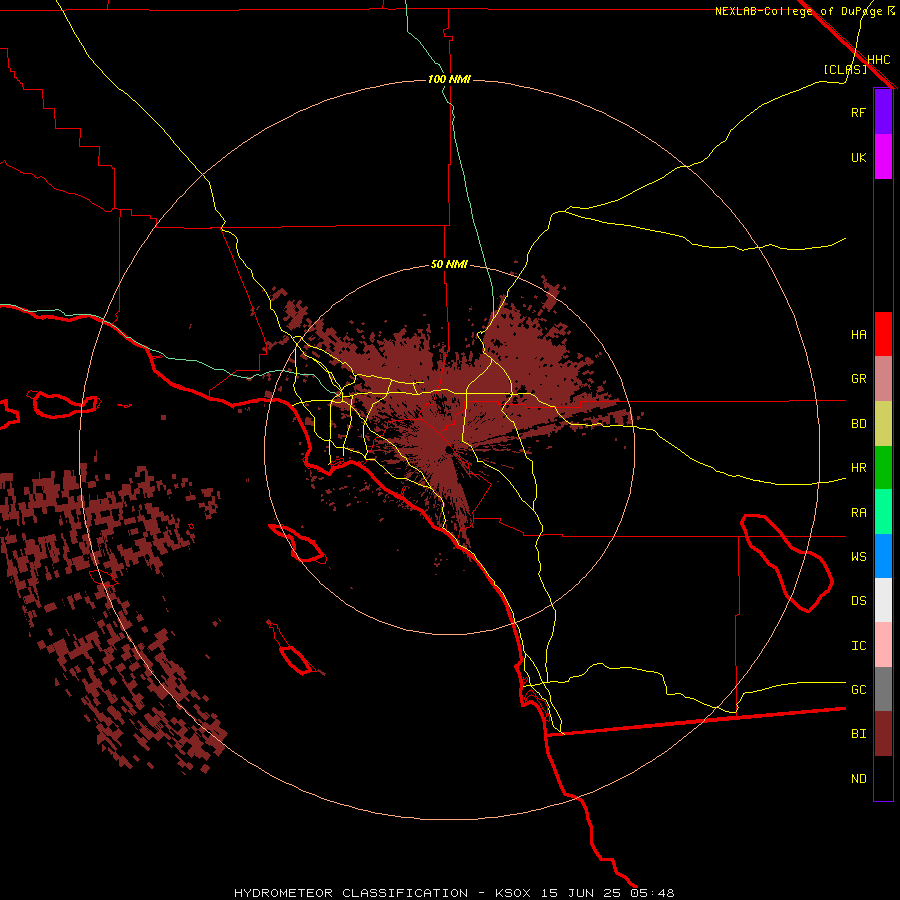Click the "KSOX" radar site identifier
This screenshot has height=900, width=900.
513,893
